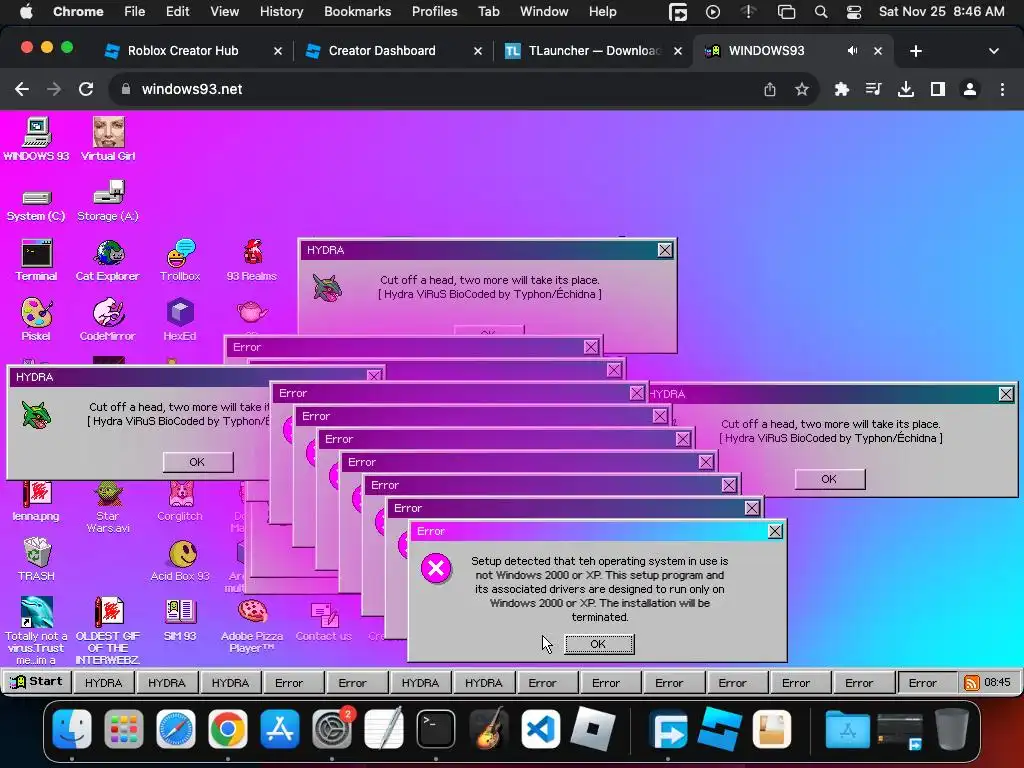This screenshot has height=768, width=1024.
Task: Open the Totally not a virus icon
Action: tap(37, 630)
